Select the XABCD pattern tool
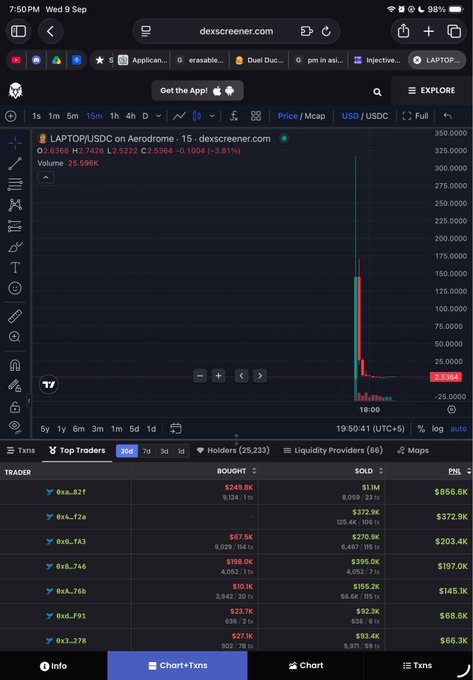This screenshot has height=680, width=473. pos(15,205)
